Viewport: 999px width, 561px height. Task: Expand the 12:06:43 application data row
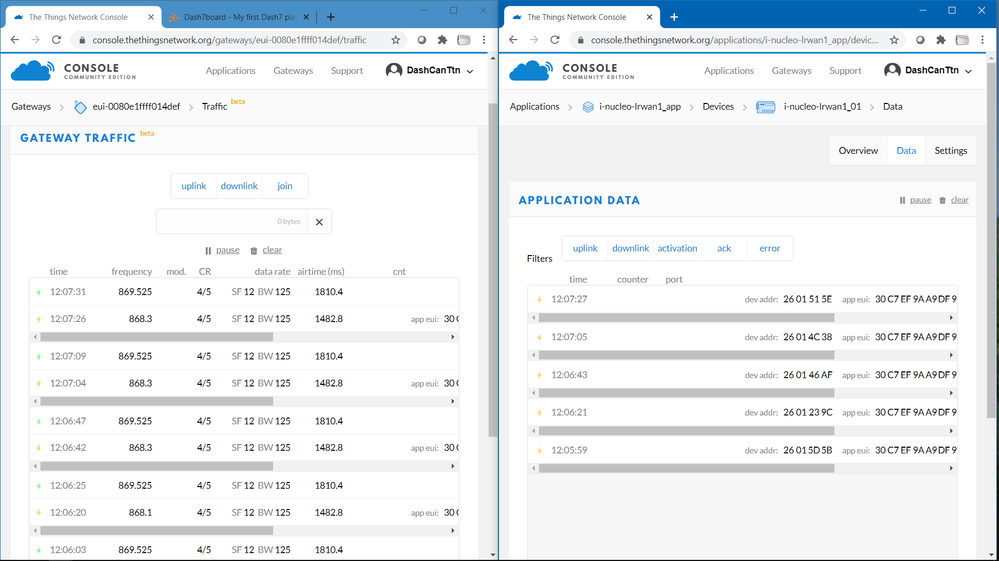pos(742,374)
